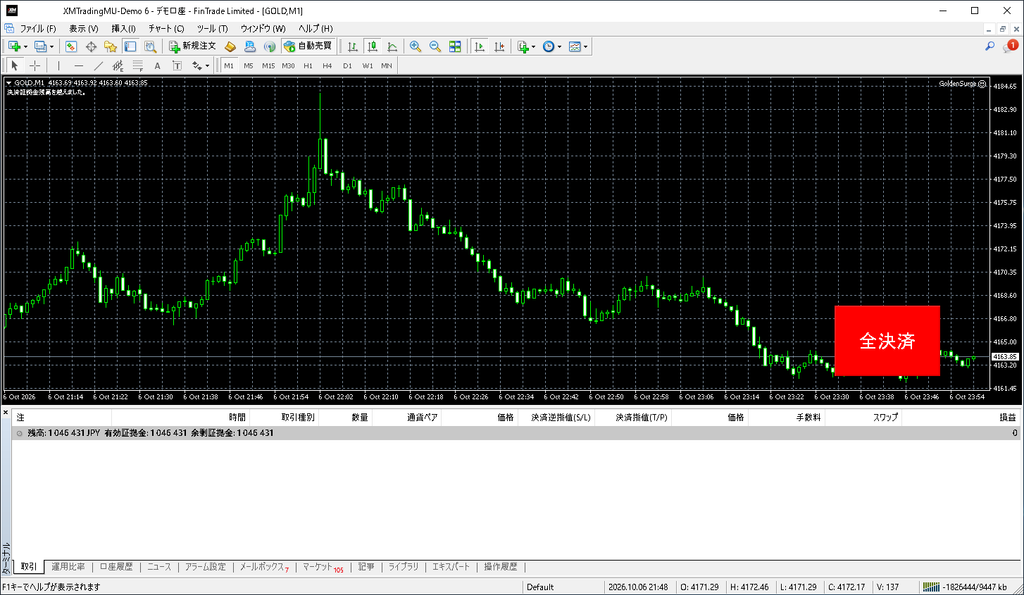The height and width of the screenshot is (595, 1024).
Task: Switch to the 口座履歴 tab
Action: [x=116, y=567]
